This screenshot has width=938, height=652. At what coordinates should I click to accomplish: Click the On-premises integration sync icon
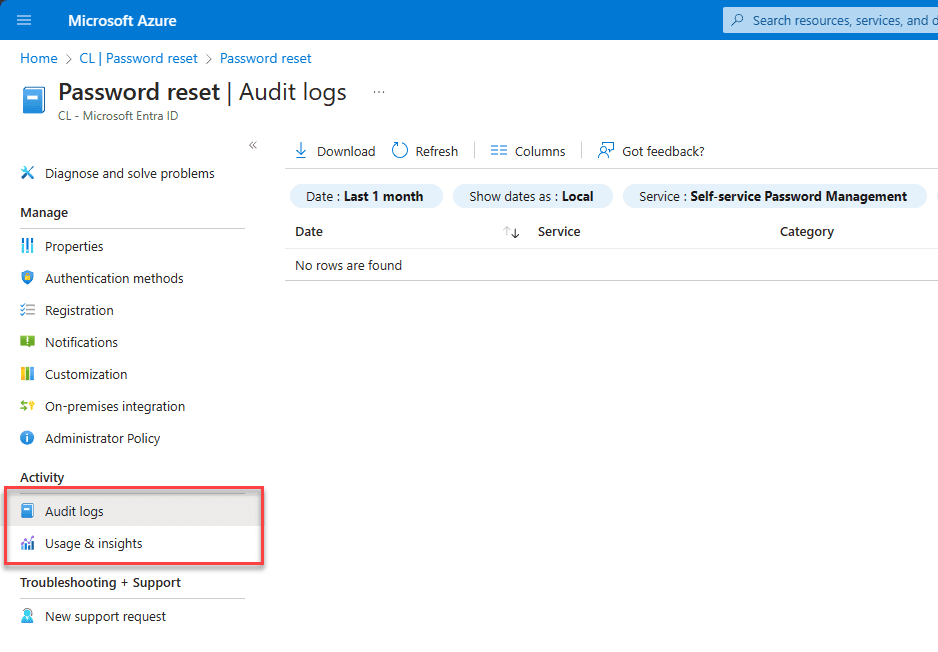point(28,406)
